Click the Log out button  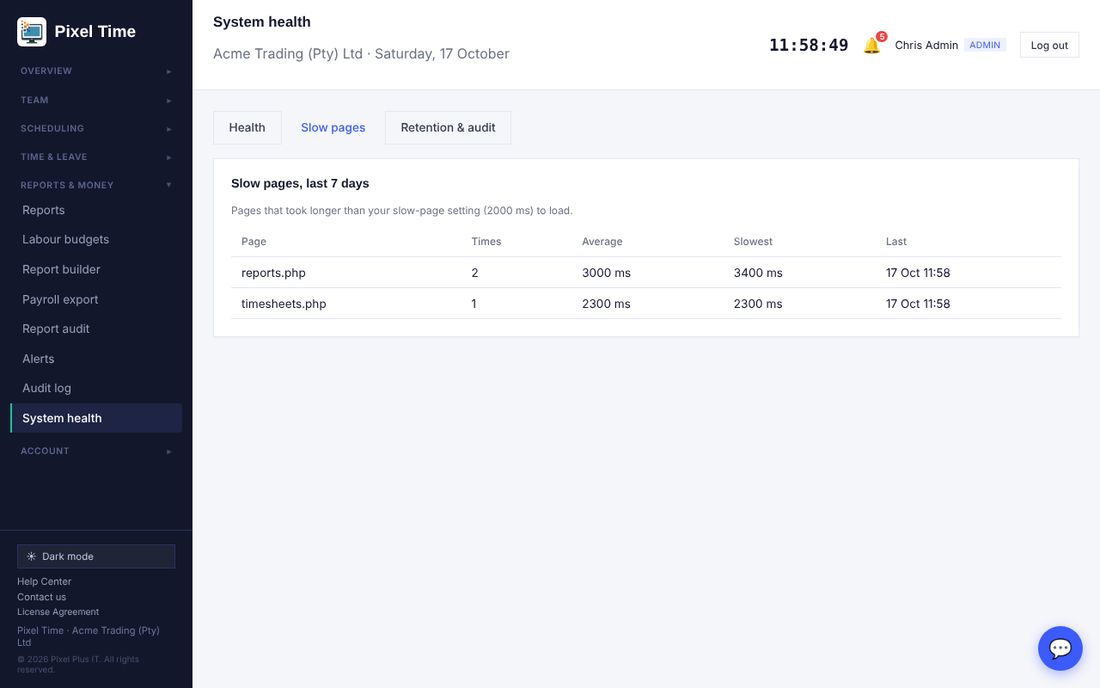pyautogui.click(x=1049, y=45)
